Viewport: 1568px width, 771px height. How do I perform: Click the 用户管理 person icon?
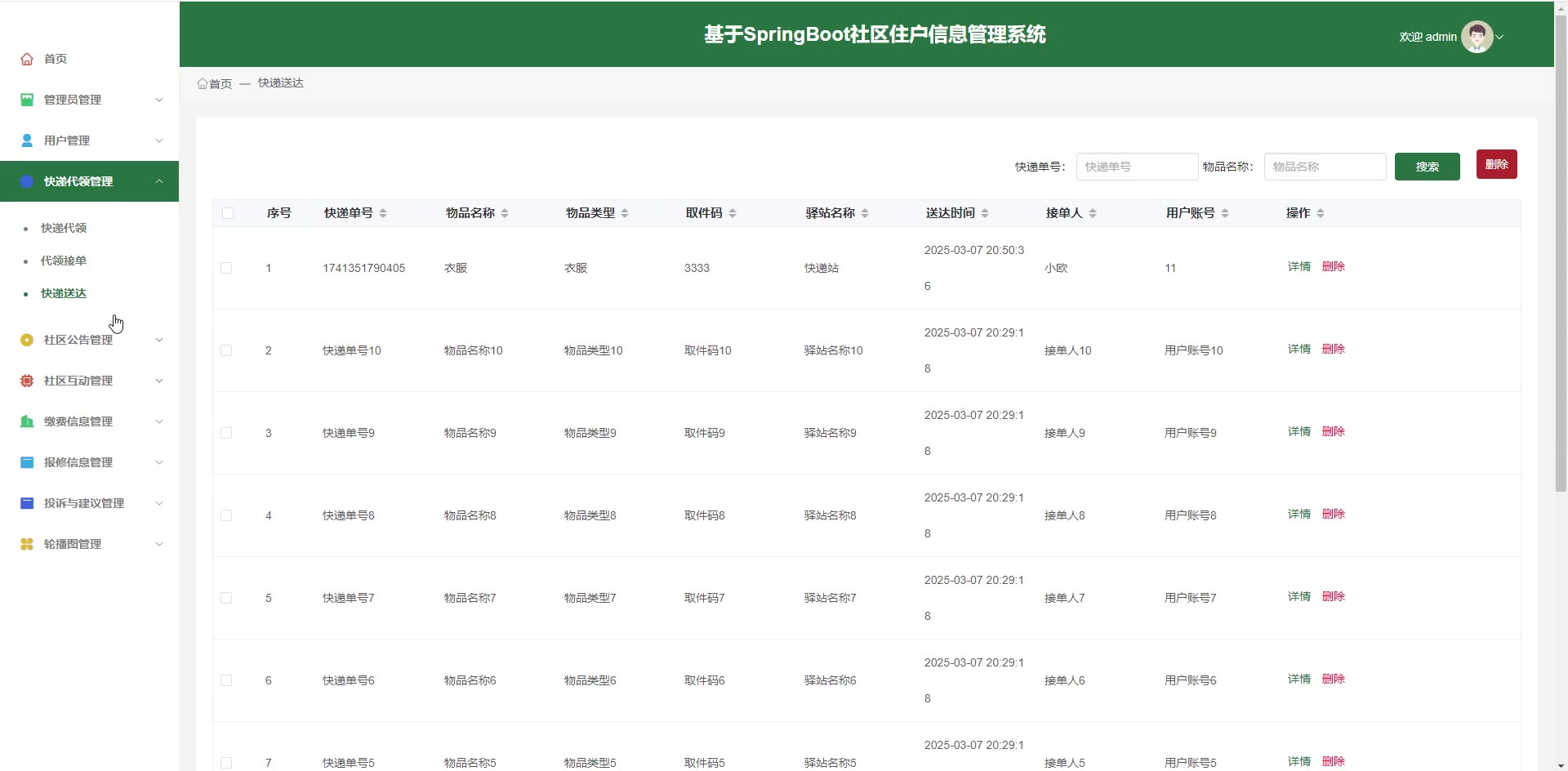point(27,140)
